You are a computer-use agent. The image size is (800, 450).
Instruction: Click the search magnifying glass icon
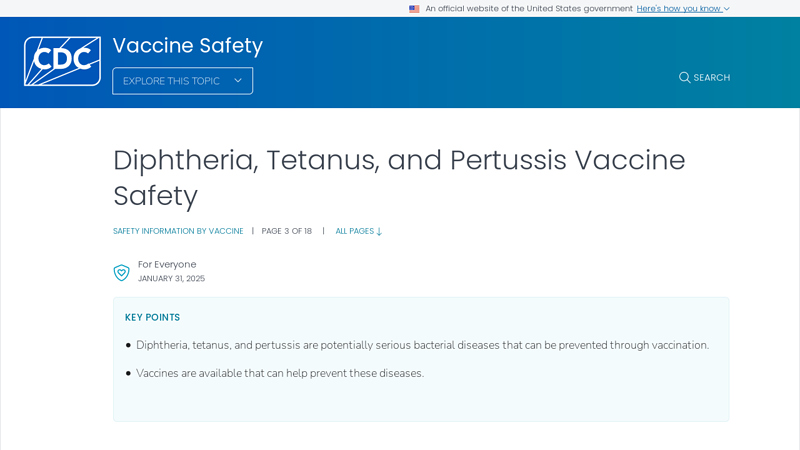pyautogui.click(x=684, y=78)
